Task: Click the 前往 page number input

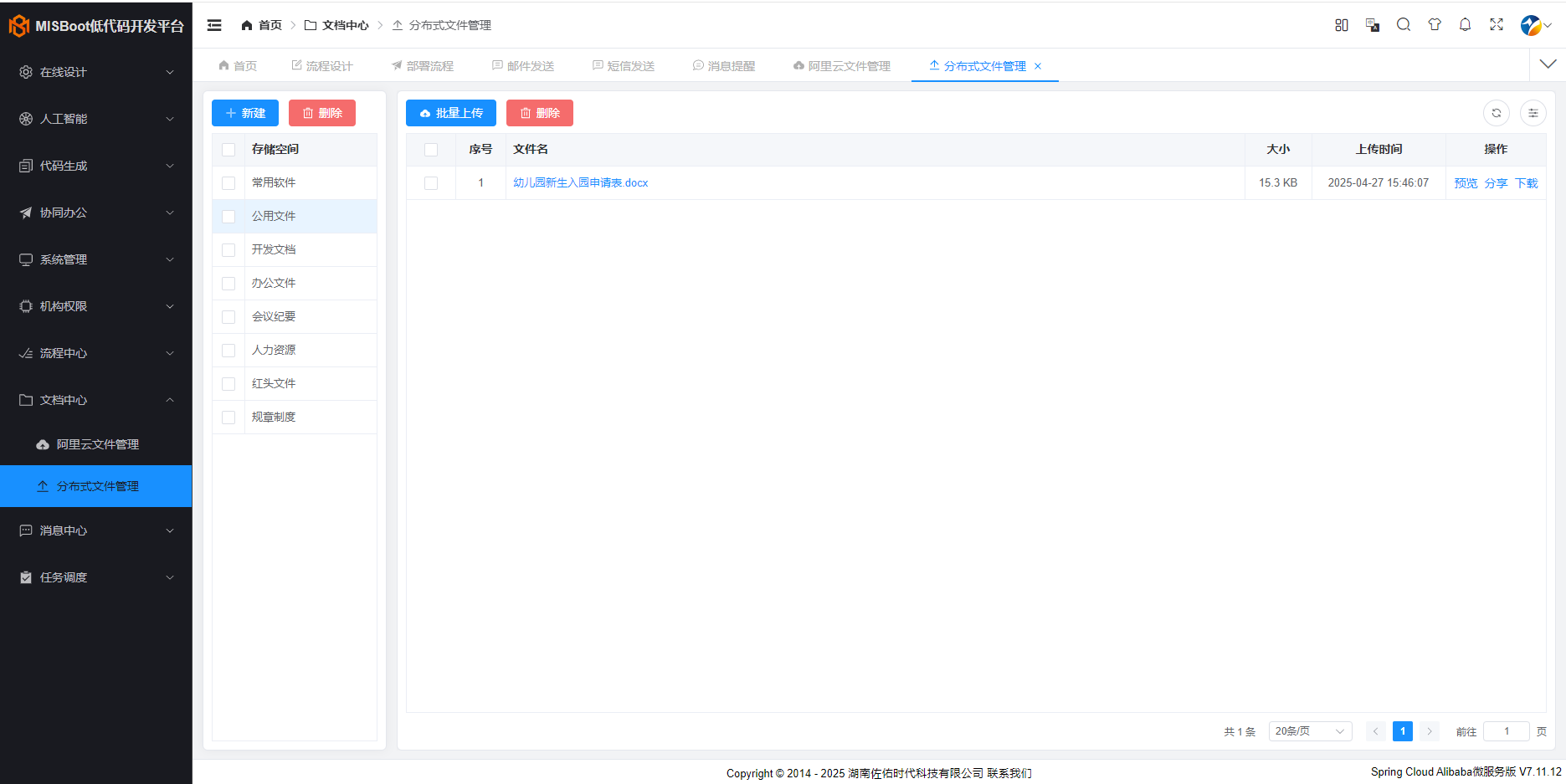Action: point(1507,731)
